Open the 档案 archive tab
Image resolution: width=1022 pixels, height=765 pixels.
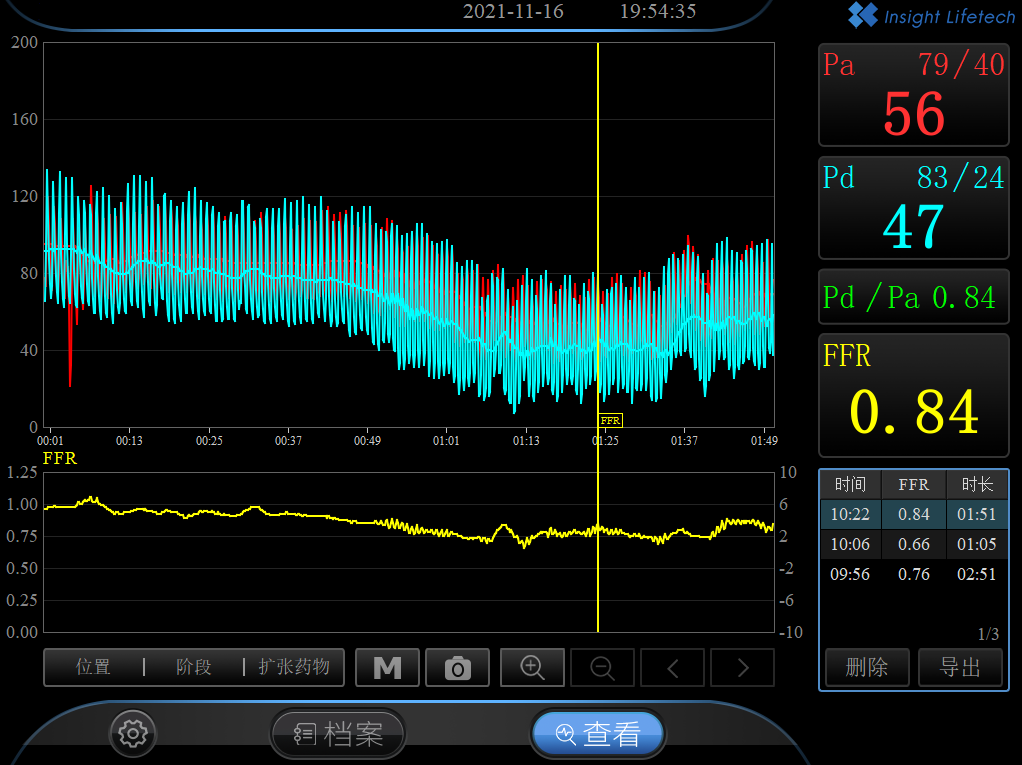[338, 735]
